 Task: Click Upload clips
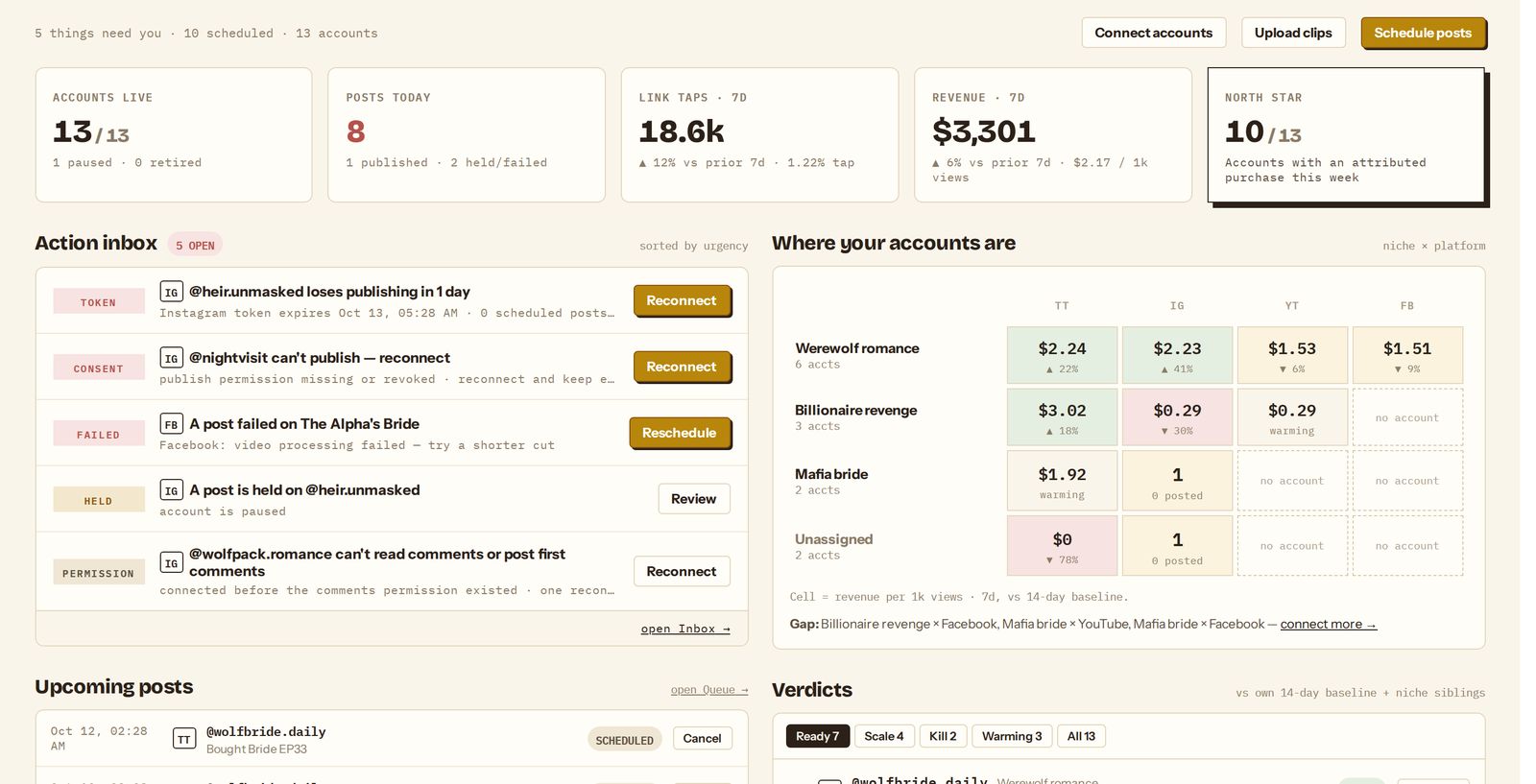(1293, 33)
